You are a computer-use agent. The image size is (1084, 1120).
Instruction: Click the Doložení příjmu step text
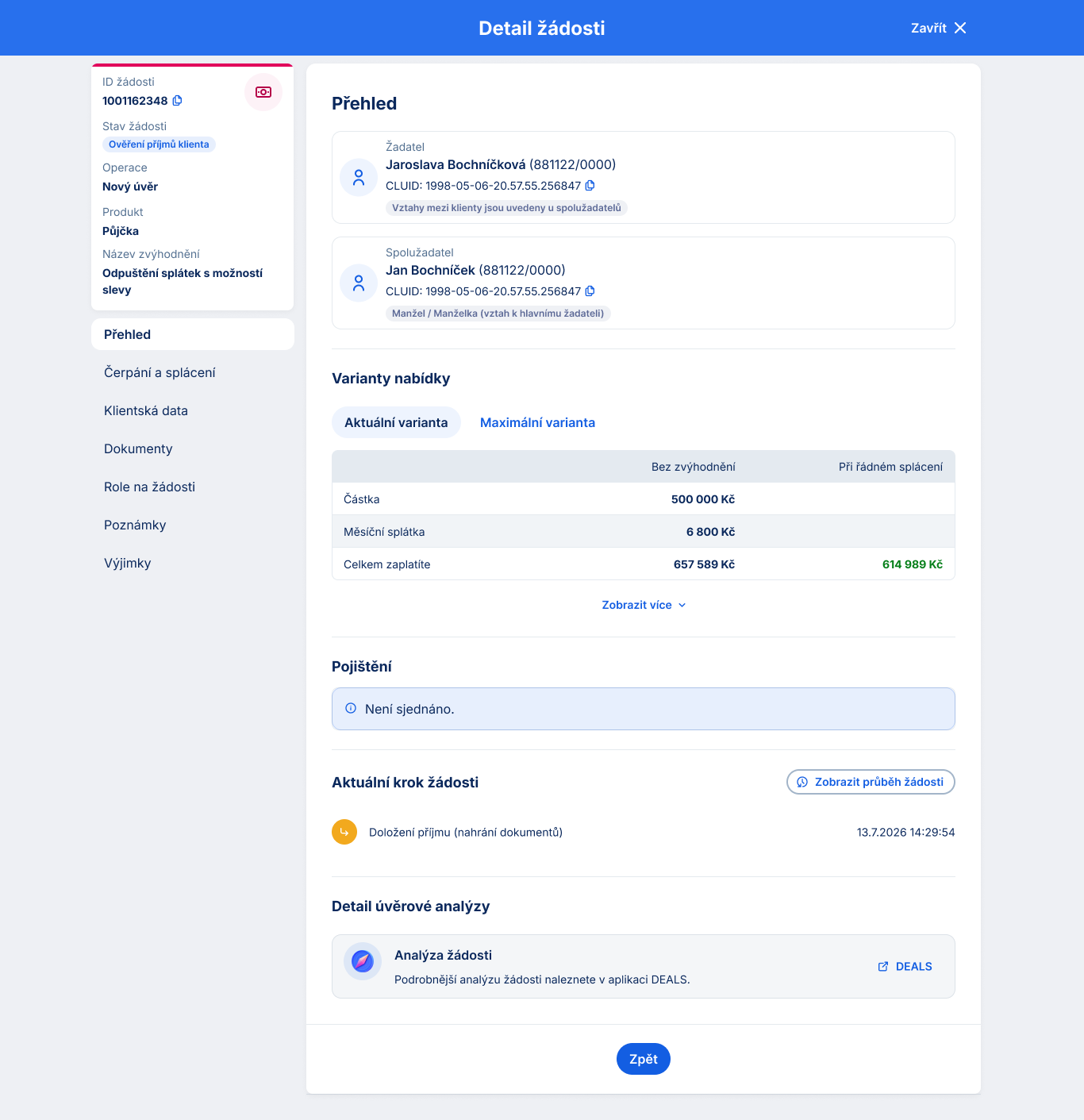[x=466, y=832]
